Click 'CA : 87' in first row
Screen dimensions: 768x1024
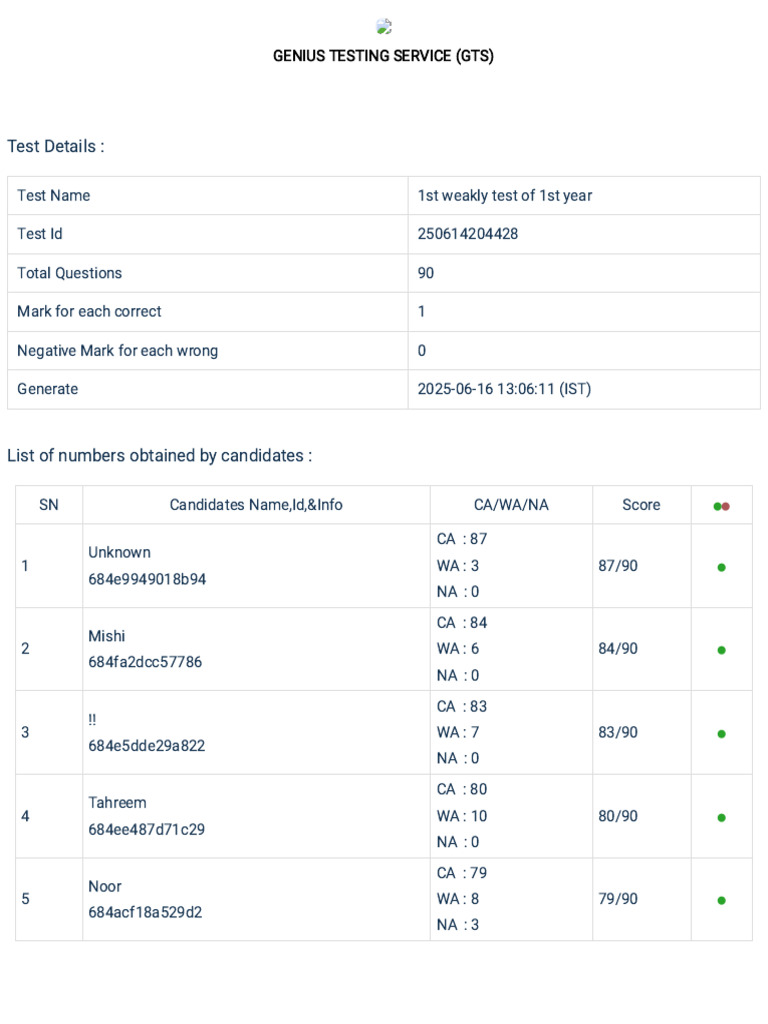tap(462, 539)
